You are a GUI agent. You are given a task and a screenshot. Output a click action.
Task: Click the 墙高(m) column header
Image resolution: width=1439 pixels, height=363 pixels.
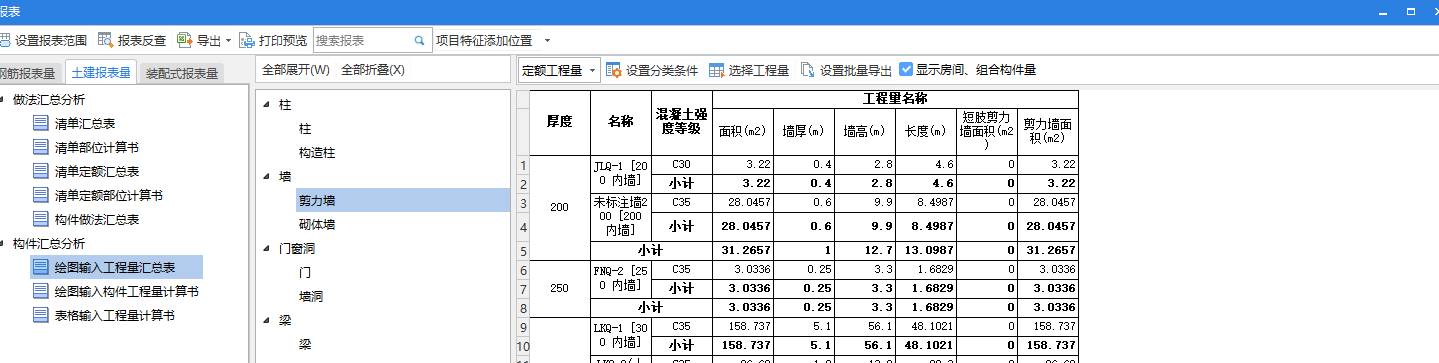(865, 131)
